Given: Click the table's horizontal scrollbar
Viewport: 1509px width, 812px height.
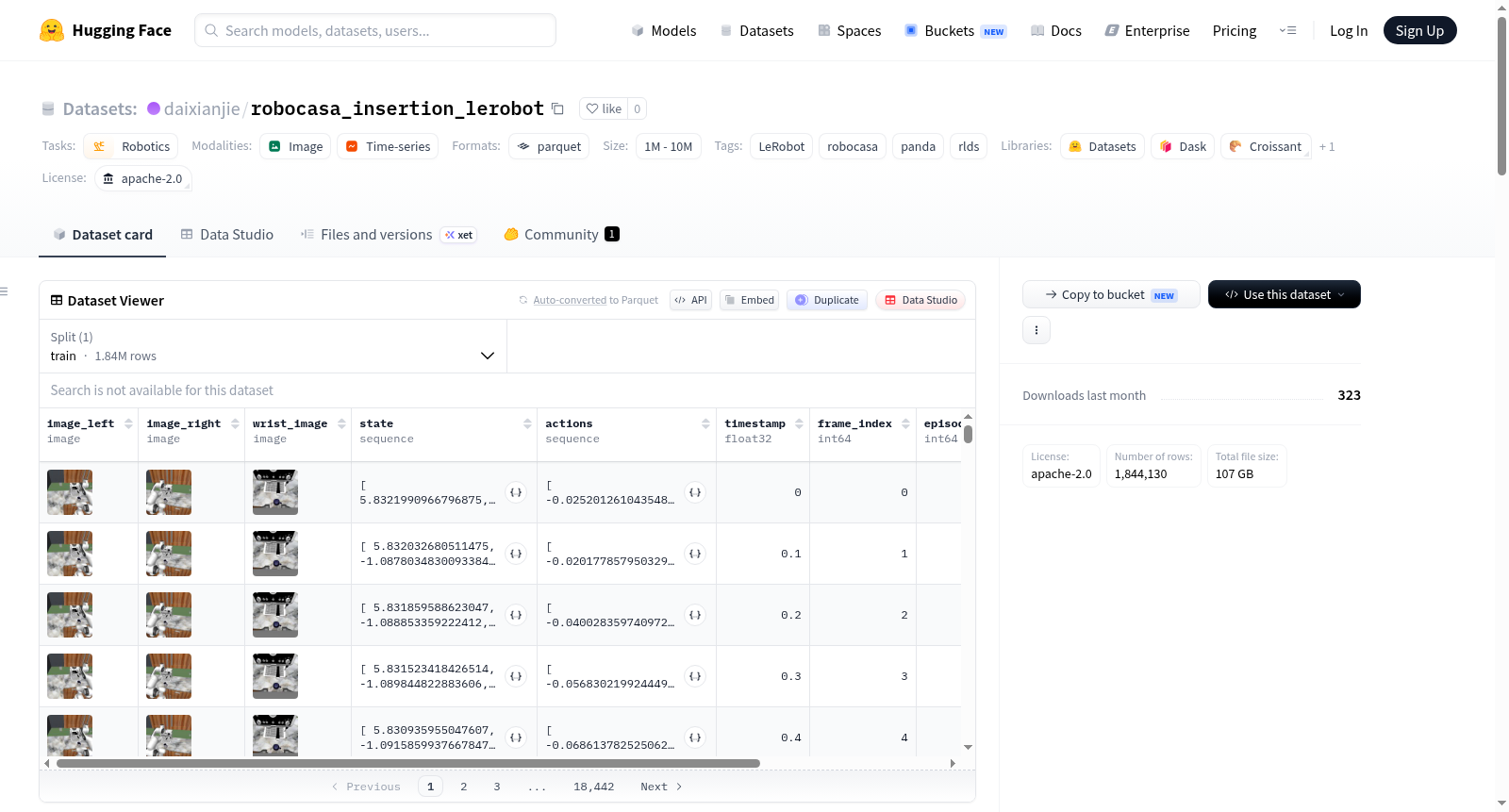Looking at the screenshot, I should tap(407, 763).
